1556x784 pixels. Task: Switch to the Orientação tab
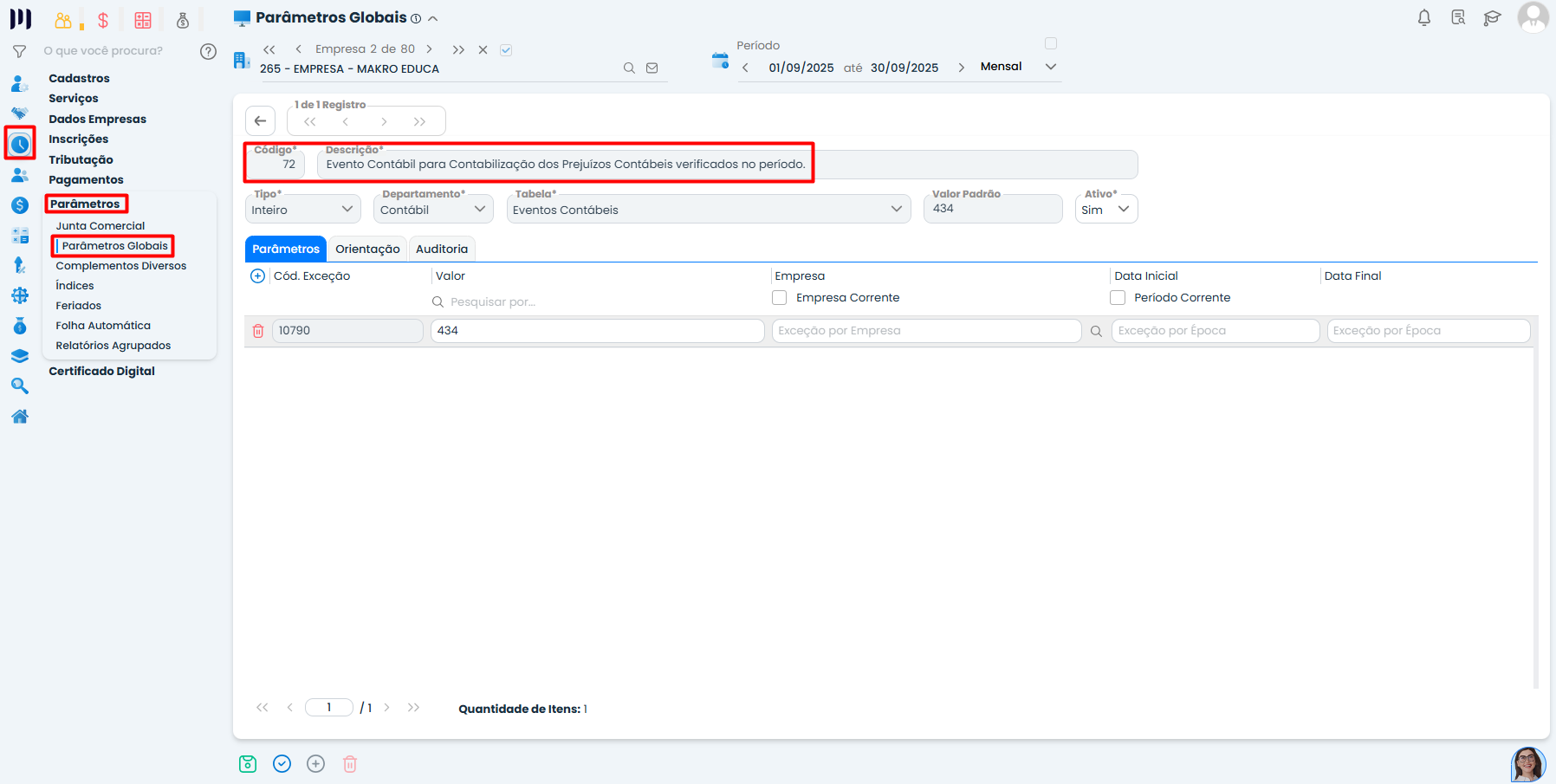pos(367,249)
